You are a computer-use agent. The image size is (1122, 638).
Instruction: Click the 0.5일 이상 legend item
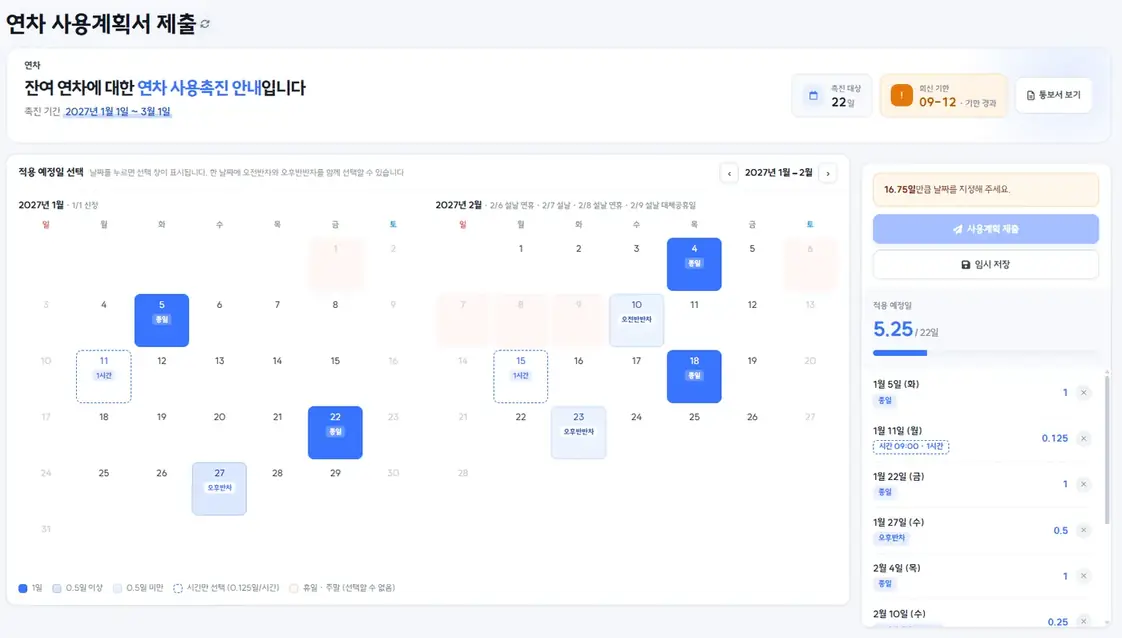77,588
